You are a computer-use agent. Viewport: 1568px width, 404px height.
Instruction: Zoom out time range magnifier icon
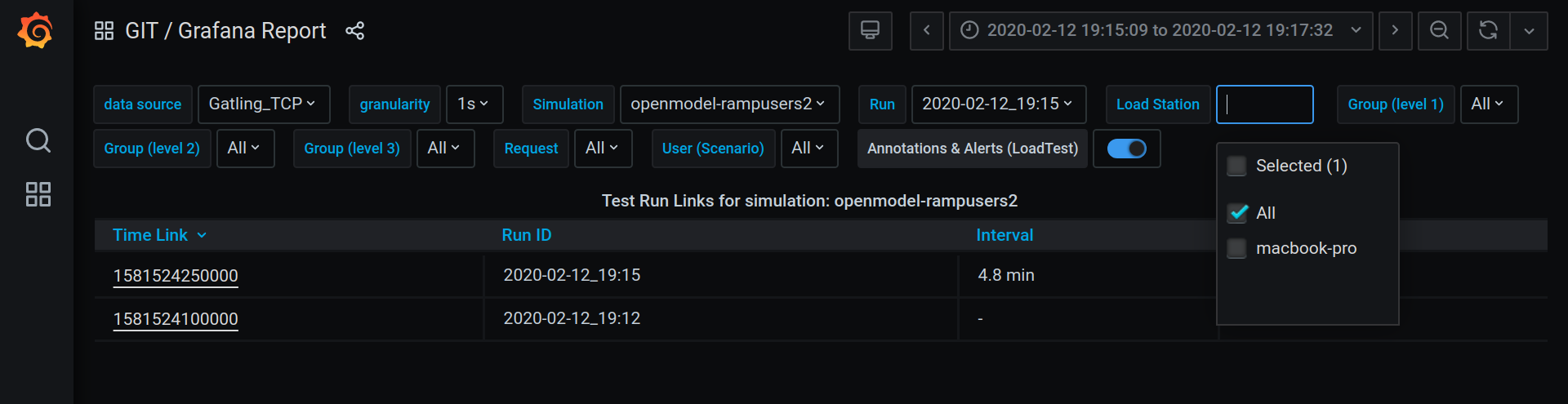coord(1439,31)
